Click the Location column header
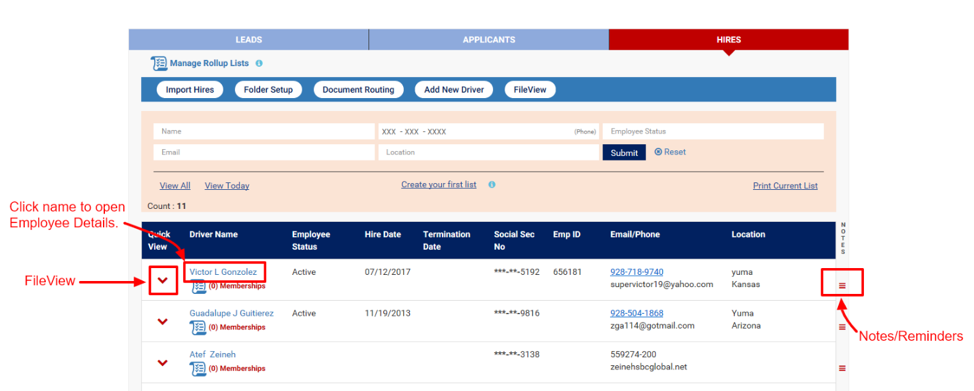This screenshot has height=391, width=974. pos(748,234)
